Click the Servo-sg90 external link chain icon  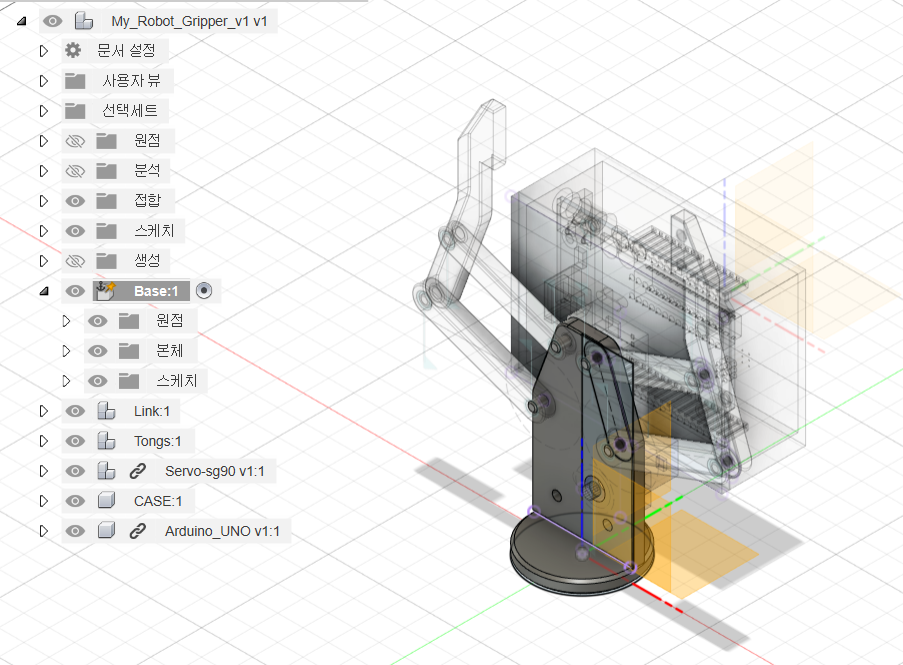137,470
